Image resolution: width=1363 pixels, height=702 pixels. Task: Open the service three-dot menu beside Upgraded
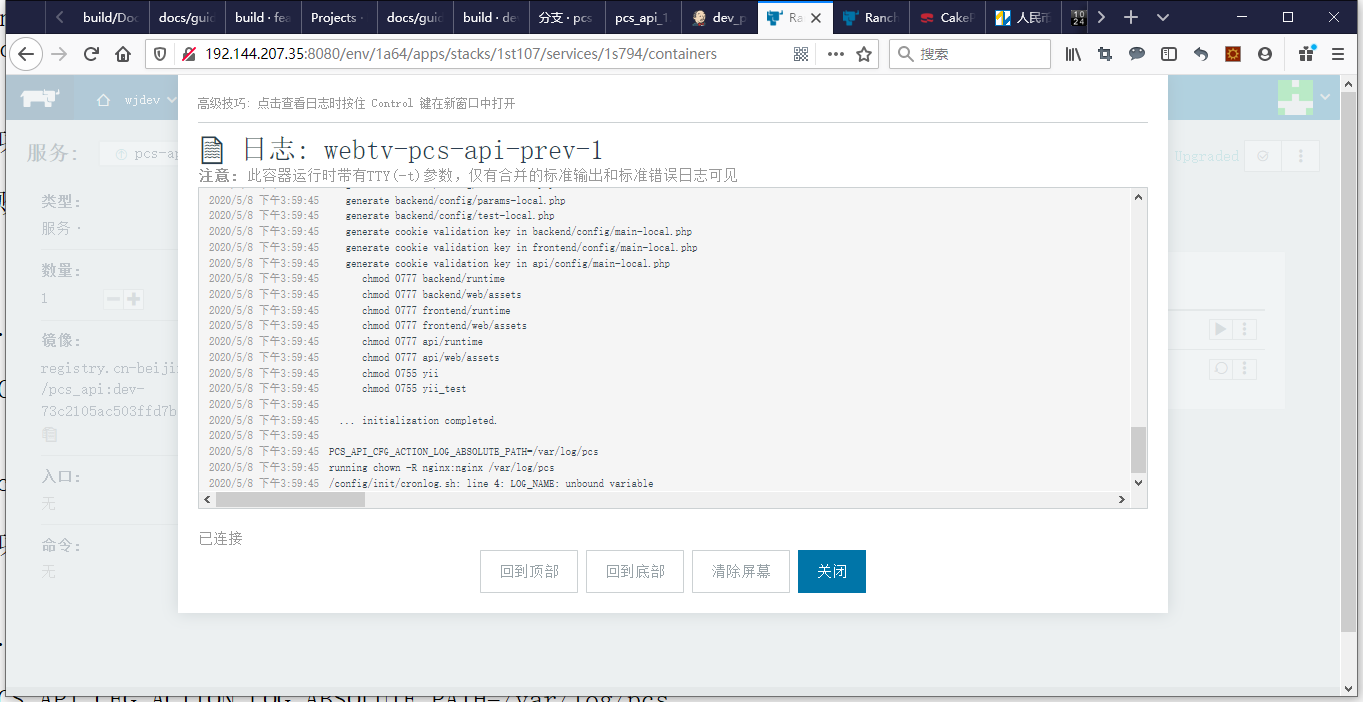pos(1301,156)
